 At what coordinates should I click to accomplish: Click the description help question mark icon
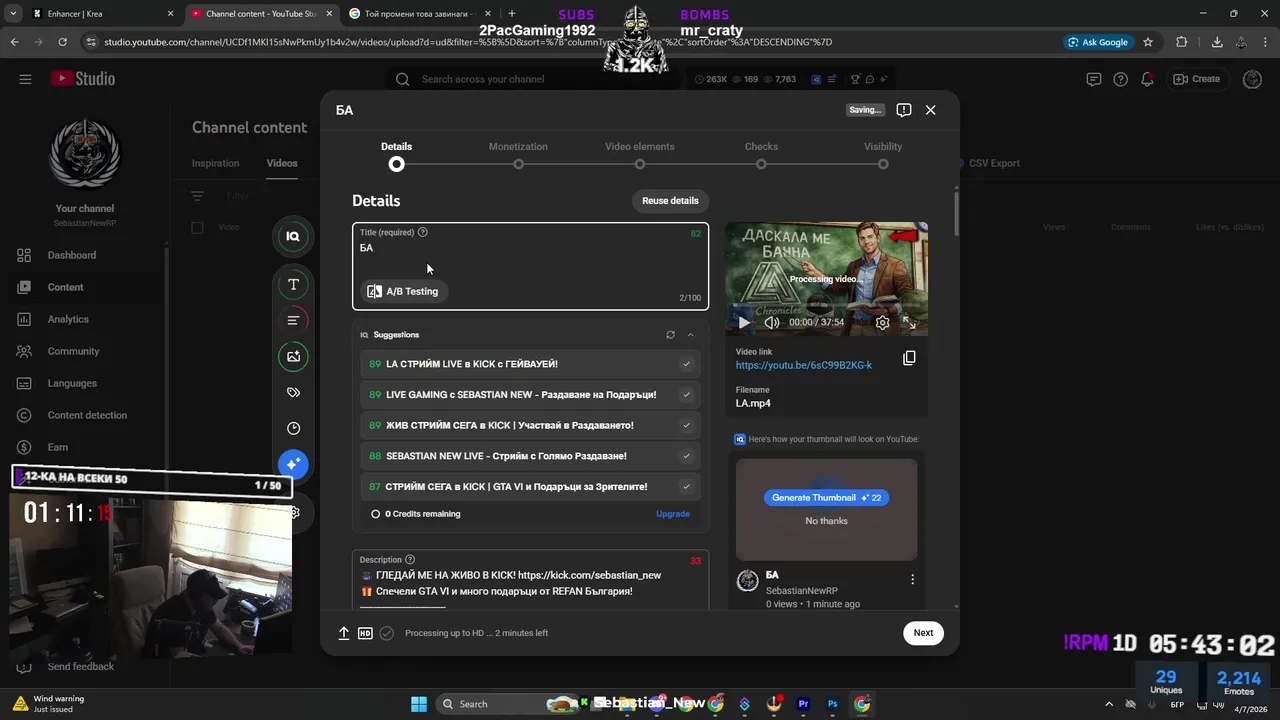pos(410,560)
